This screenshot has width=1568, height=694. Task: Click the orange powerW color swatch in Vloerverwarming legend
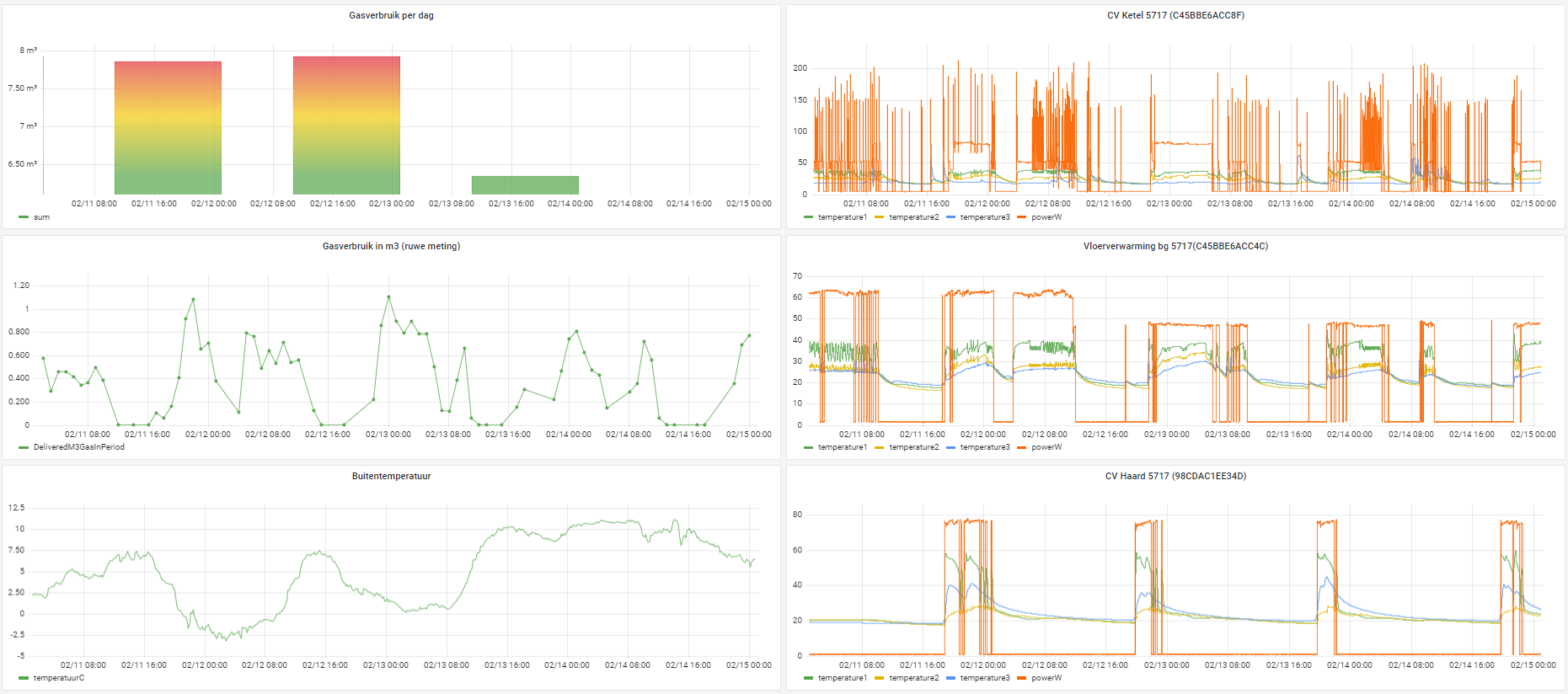1022,447
